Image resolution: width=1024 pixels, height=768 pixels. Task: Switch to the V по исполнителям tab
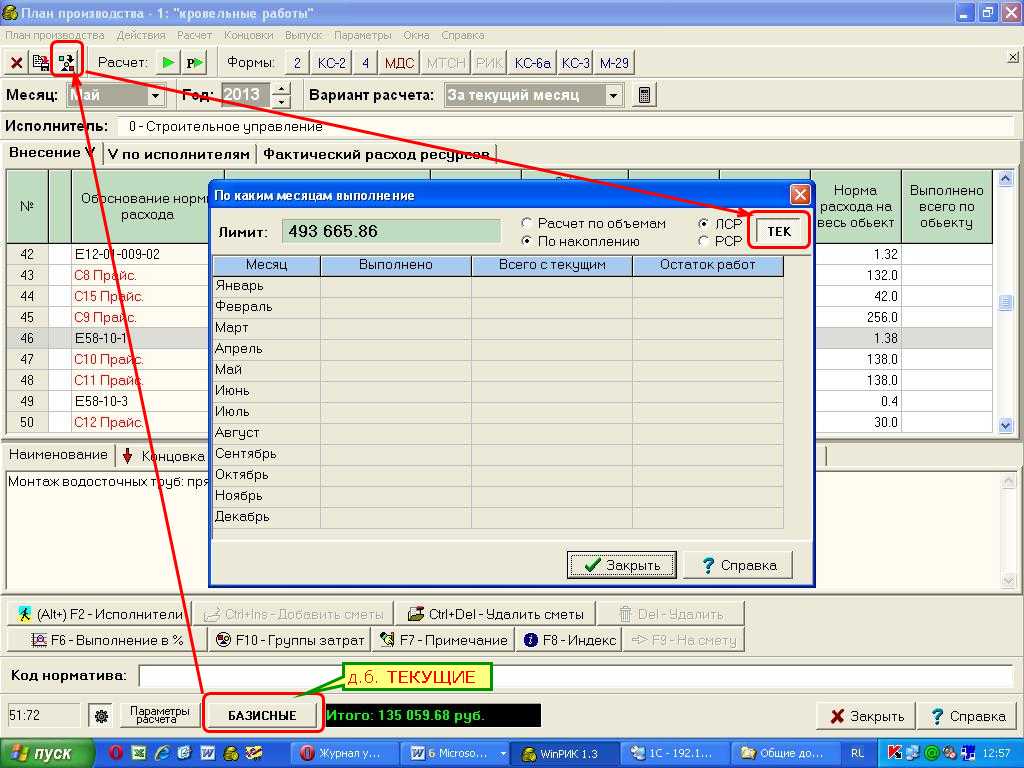[179, 155]
